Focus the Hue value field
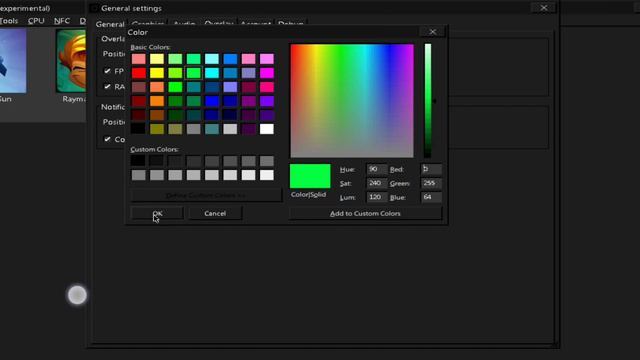This screenshot has width=640, height=360. point(376,169)
